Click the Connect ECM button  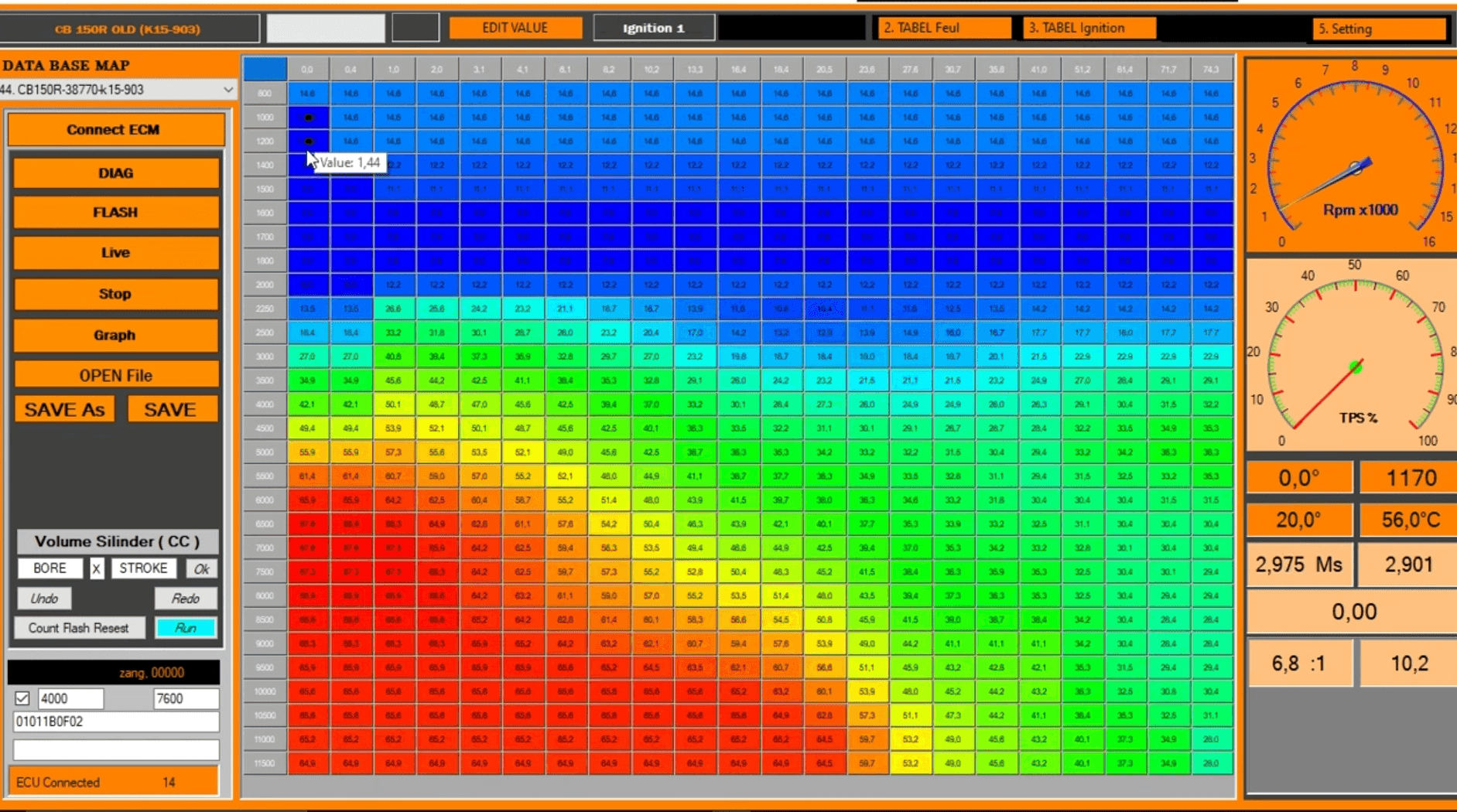[x=115, y=130]
